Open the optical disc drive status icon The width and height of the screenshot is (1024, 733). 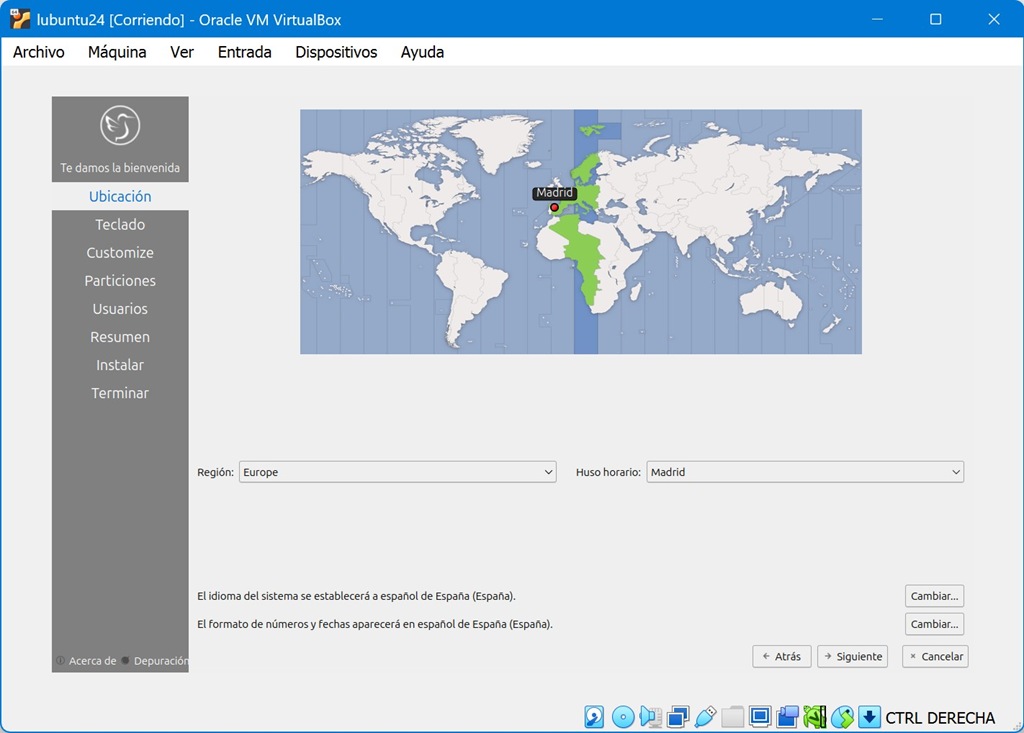623,717
